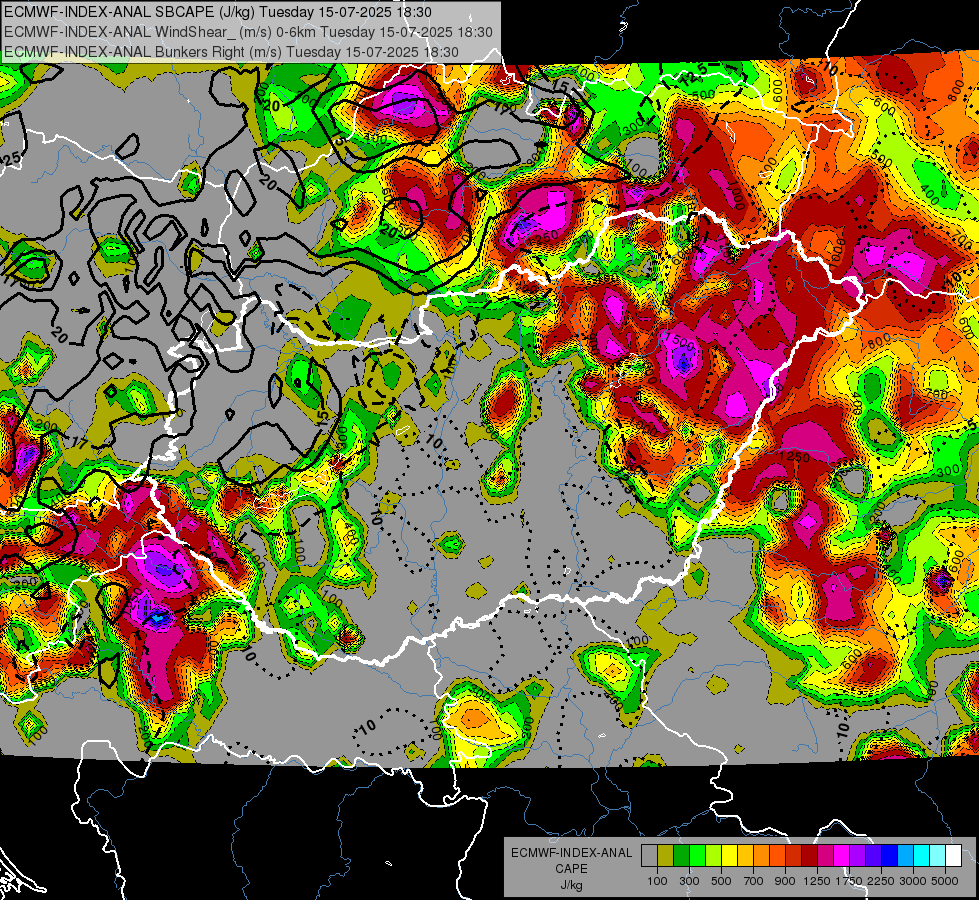
Task: Click the dark green swatch in the CAPE legend
Action: [681, 855]
